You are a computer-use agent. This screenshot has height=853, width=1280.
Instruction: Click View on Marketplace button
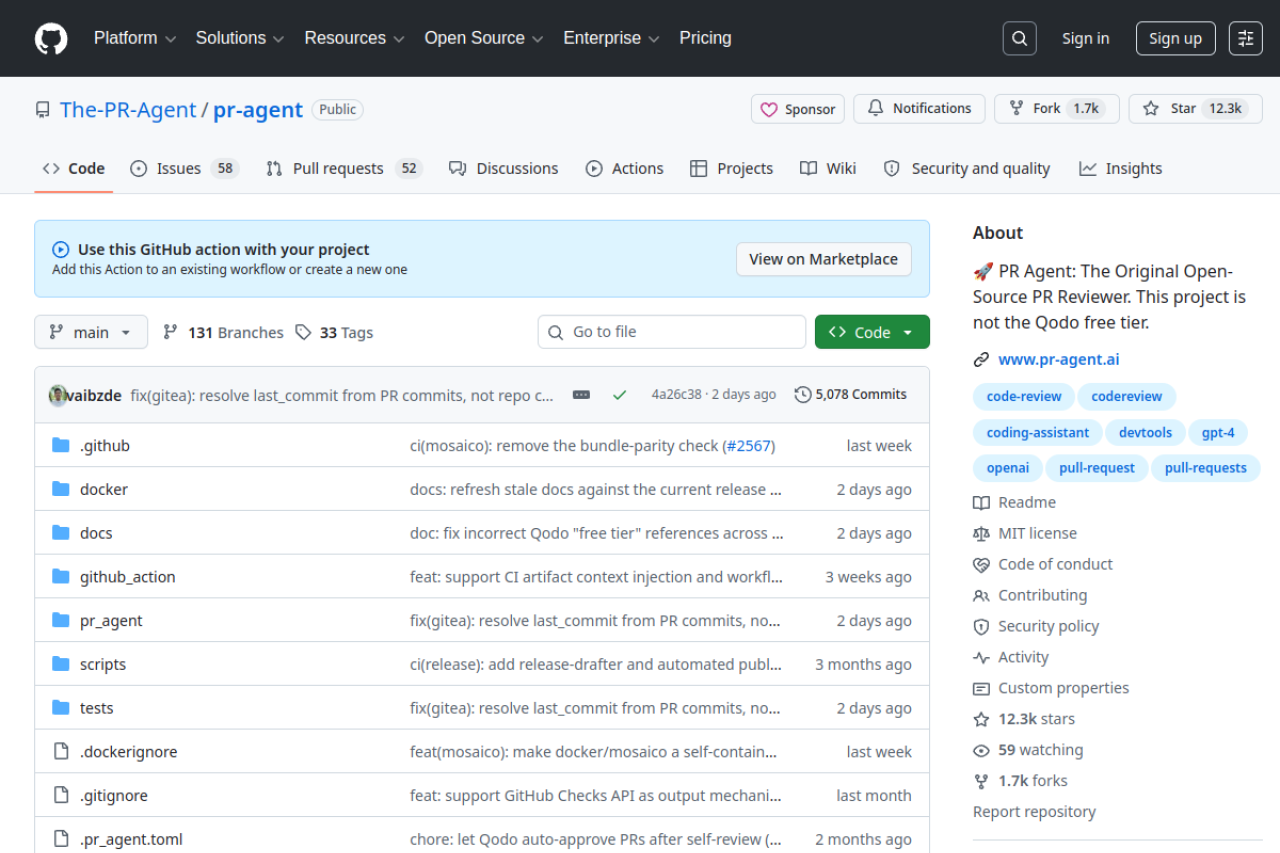click(x=824, y=259)
